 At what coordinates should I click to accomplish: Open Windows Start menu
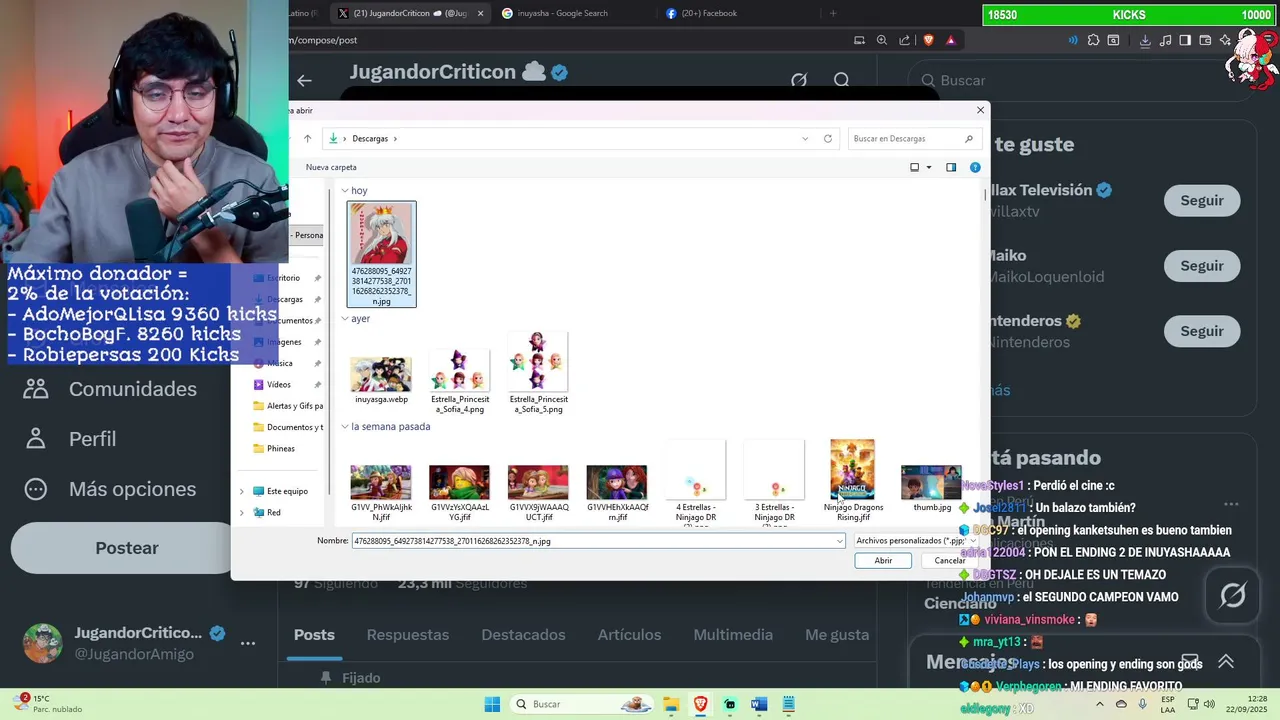pos(492,704)
